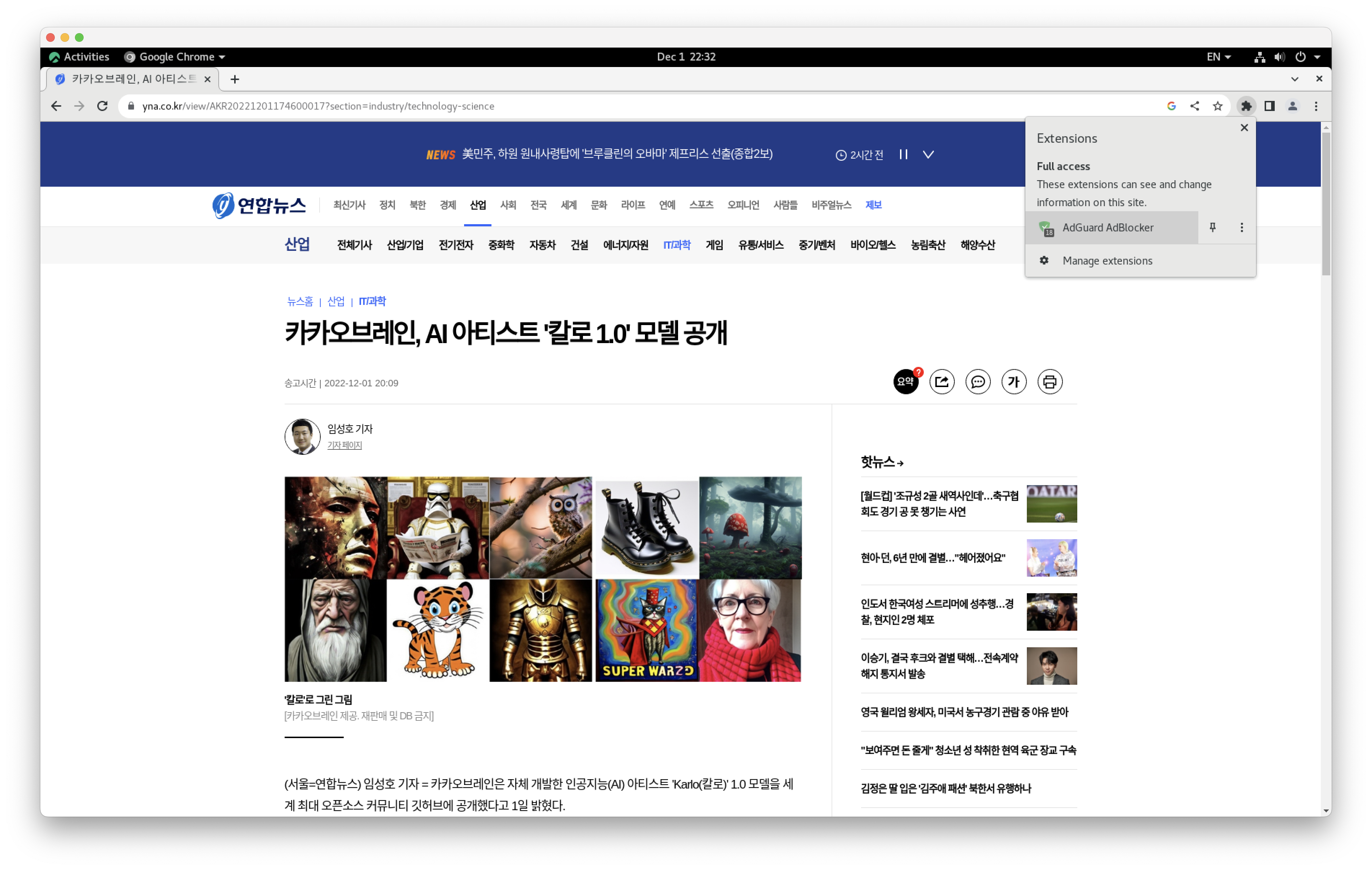Open AdGuard AdBlocker extension
The width and height of the screenshot is (1372, 870).
(1112, 227)
